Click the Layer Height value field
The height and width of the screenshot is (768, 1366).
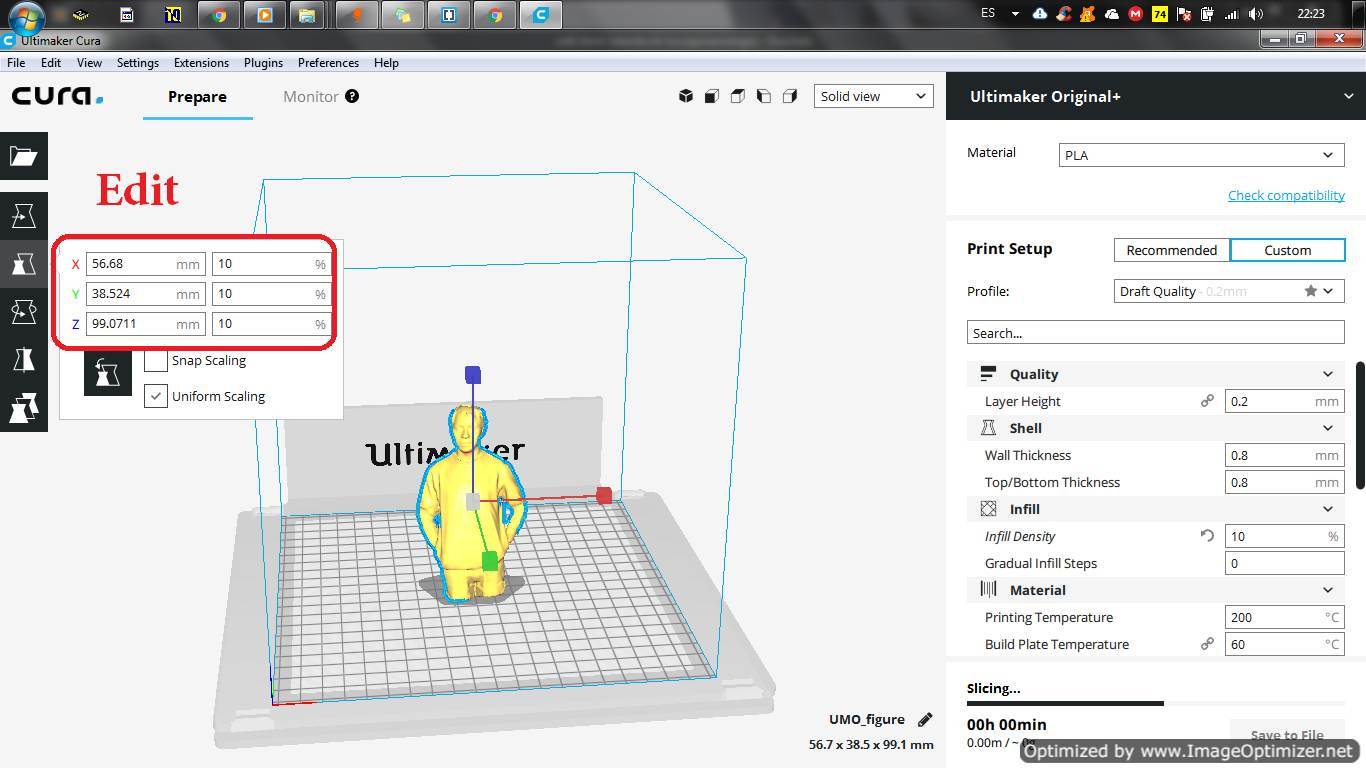(1284, 401)
